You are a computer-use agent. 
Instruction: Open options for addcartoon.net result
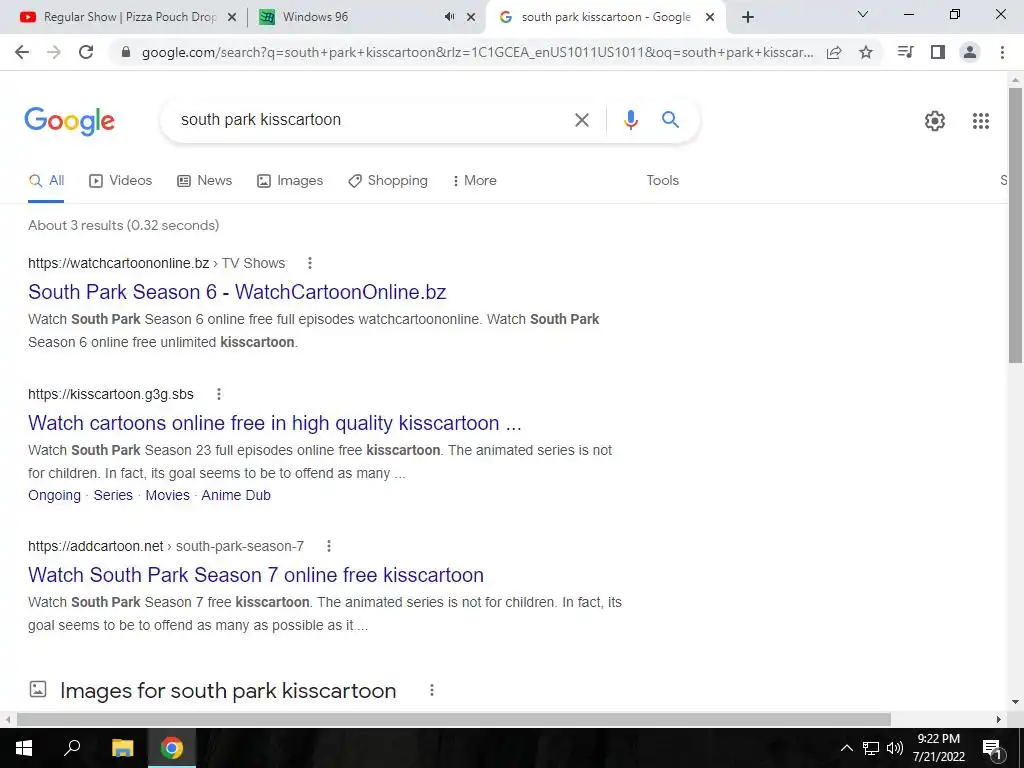click(328, 545)
